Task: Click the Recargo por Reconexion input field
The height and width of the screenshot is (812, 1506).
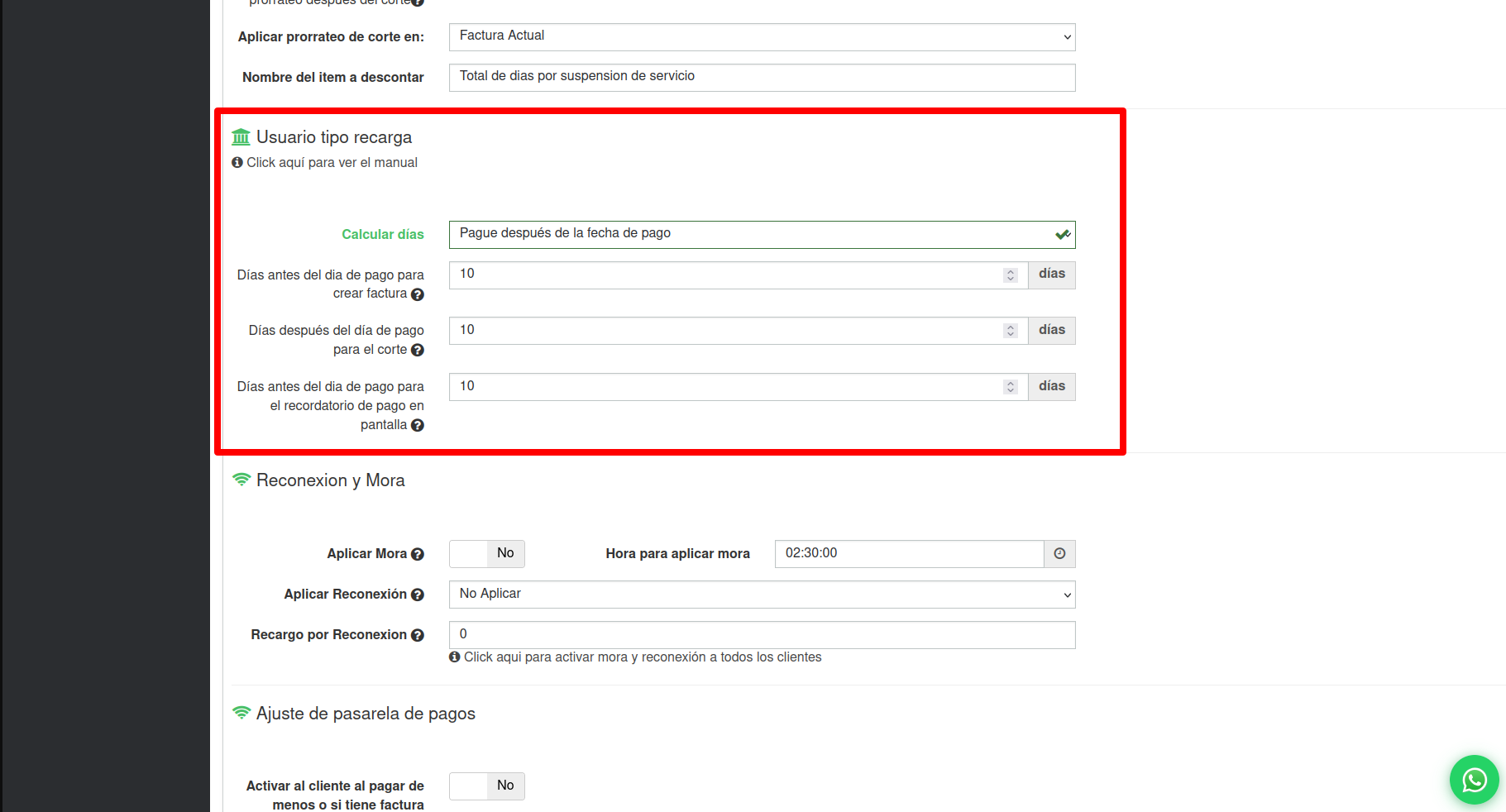Action: [762, 635]
